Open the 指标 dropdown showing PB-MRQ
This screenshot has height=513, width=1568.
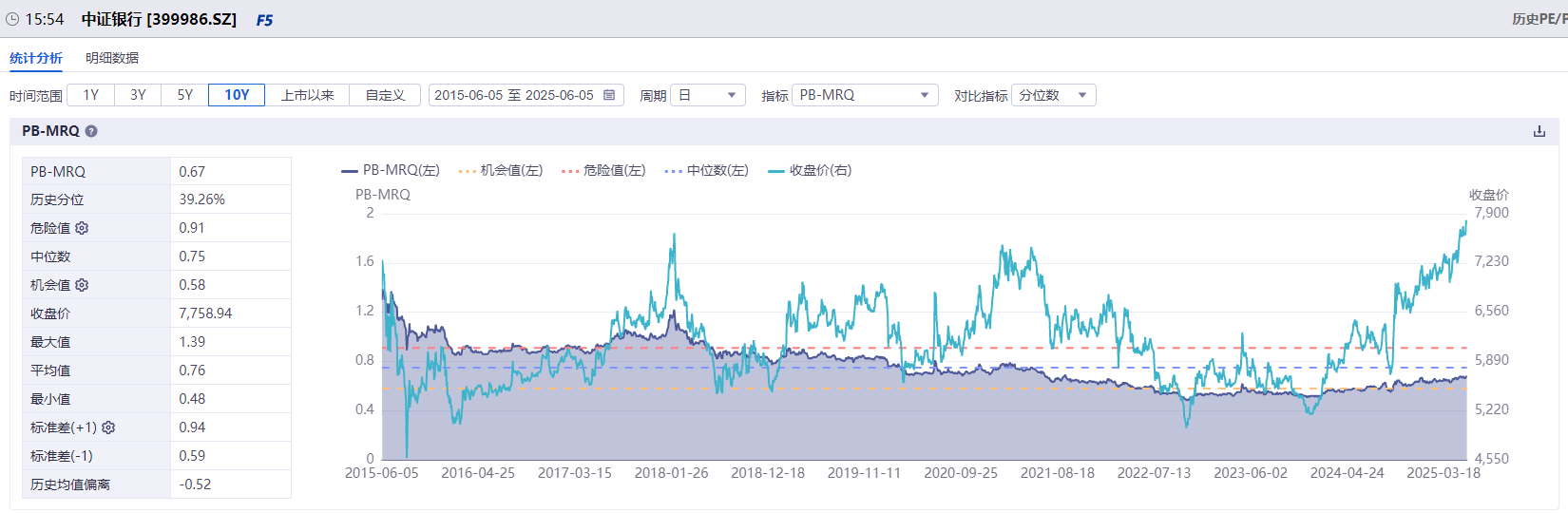point(865,95)
